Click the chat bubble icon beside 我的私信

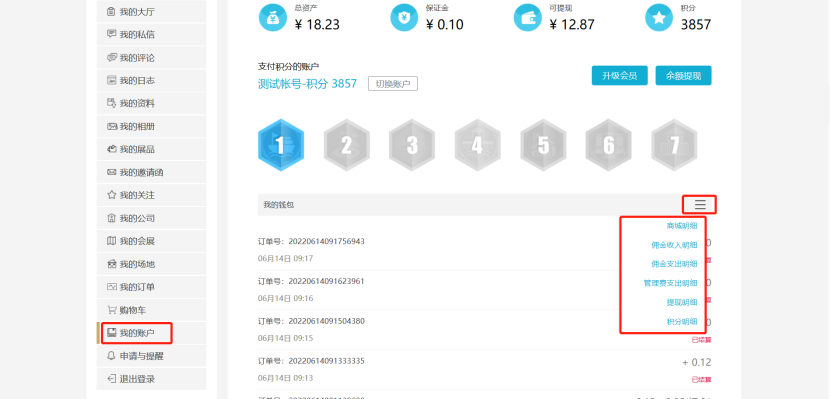tap(111, 34)
